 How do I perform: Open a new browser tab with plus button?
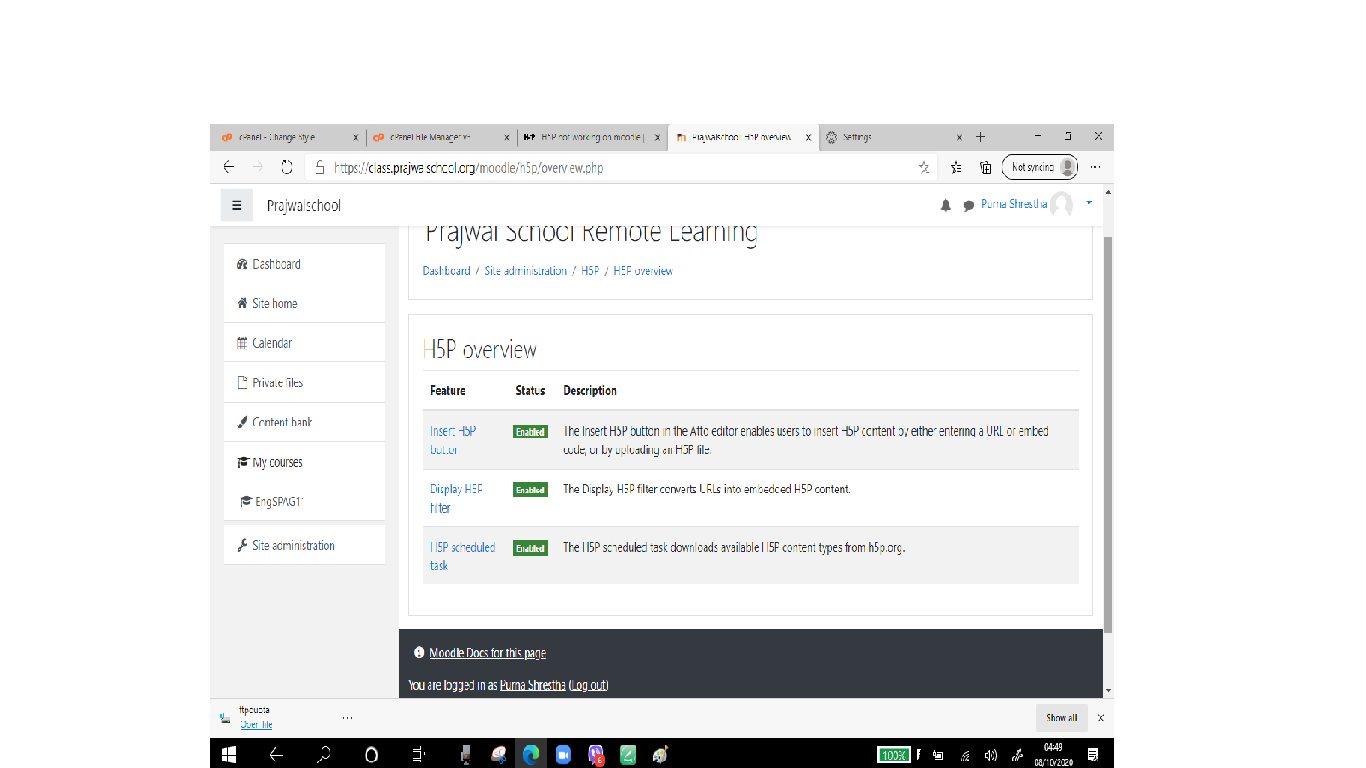981,137
